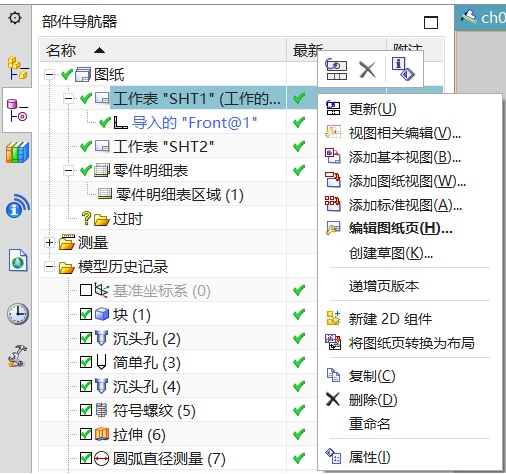Image resolution: width=506 pixels, height=474 pixels.
Task: Uncheck the 块 (1) feature checkbox
Action: click(x=86, y=314)
